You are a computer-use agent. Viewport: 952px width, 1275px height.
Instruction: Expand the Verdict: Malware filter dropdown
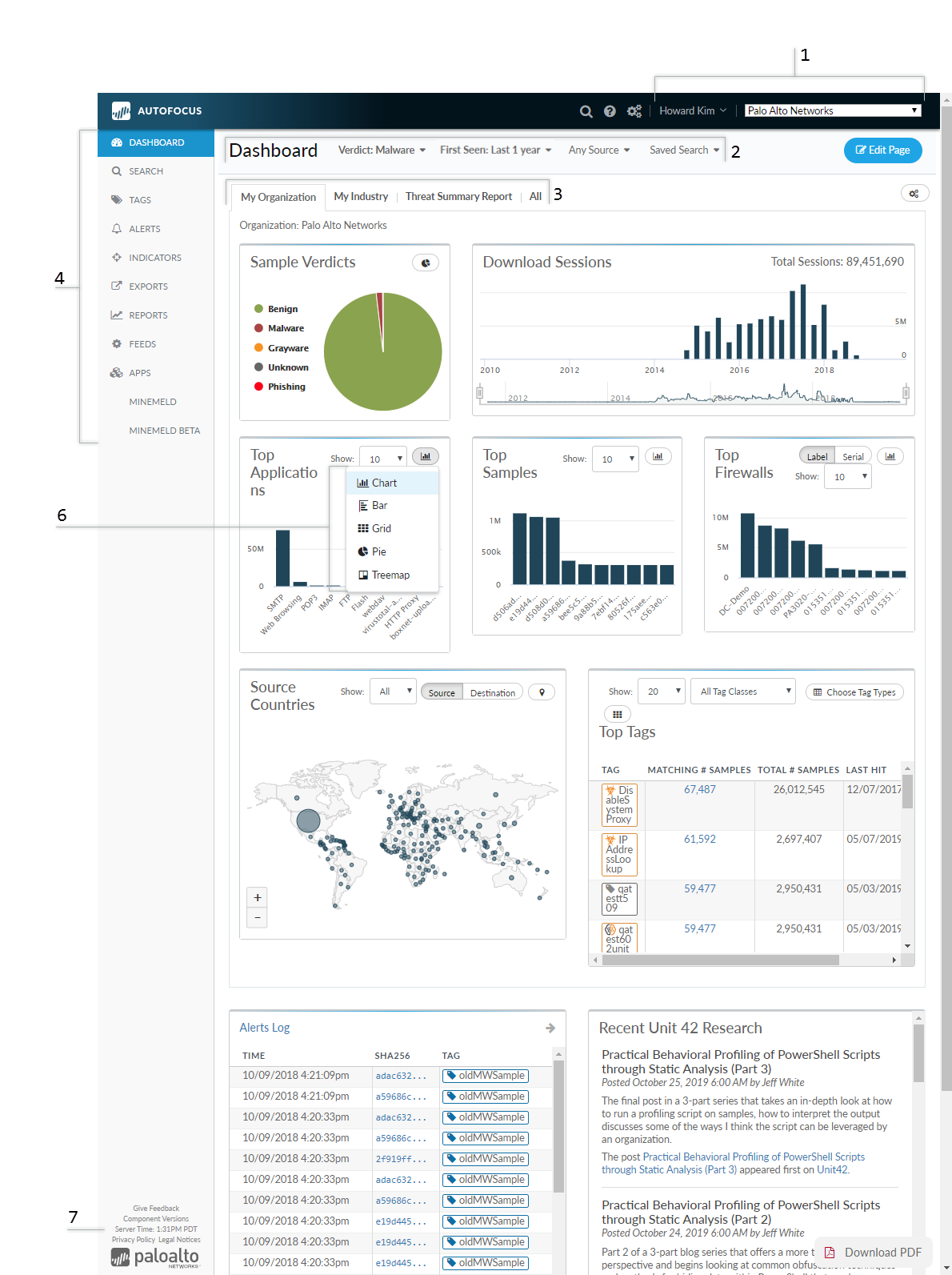click(382, 150)
